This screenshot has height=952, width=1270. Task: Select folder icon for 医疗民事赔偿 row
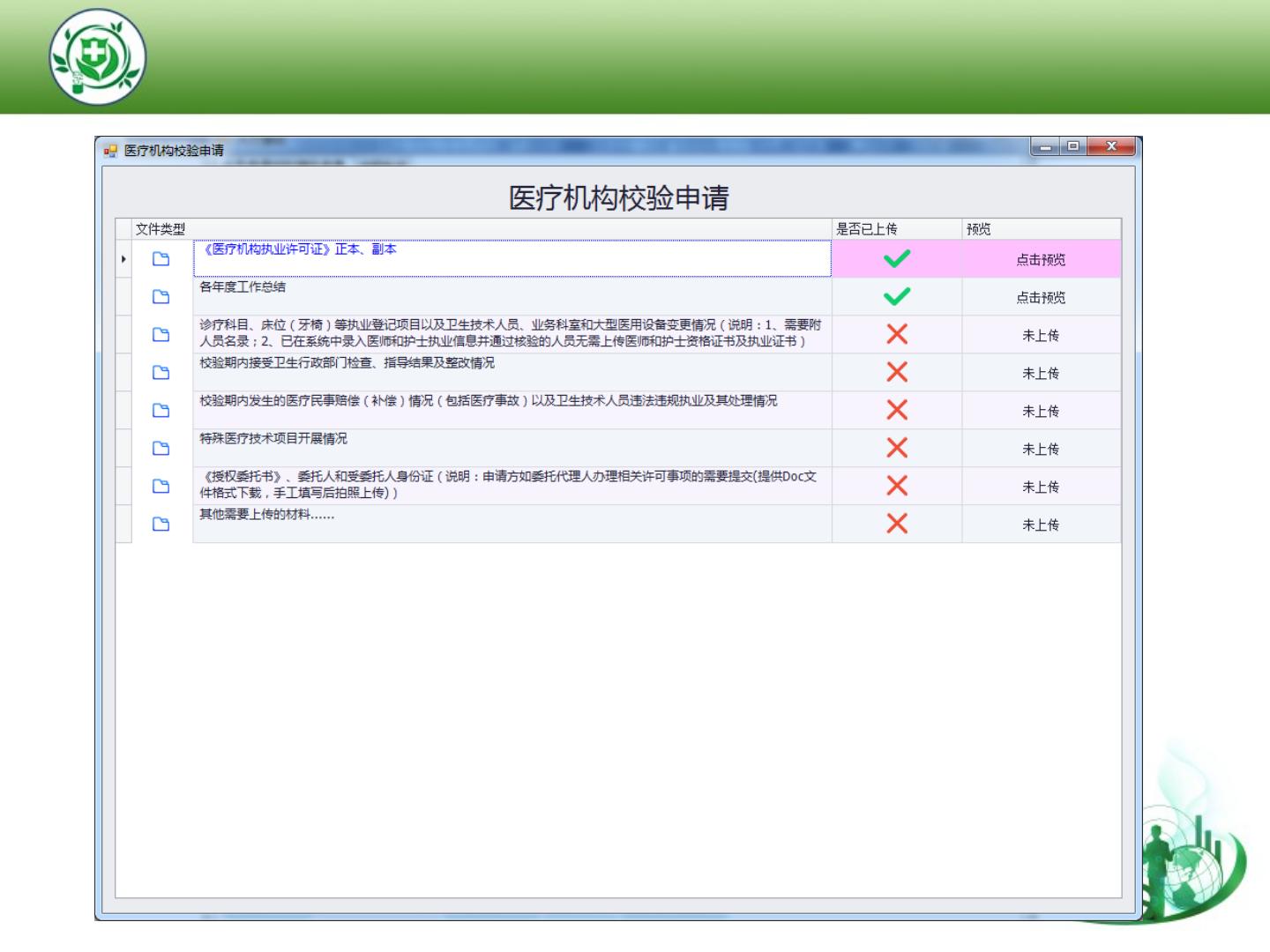coord(161,411)
